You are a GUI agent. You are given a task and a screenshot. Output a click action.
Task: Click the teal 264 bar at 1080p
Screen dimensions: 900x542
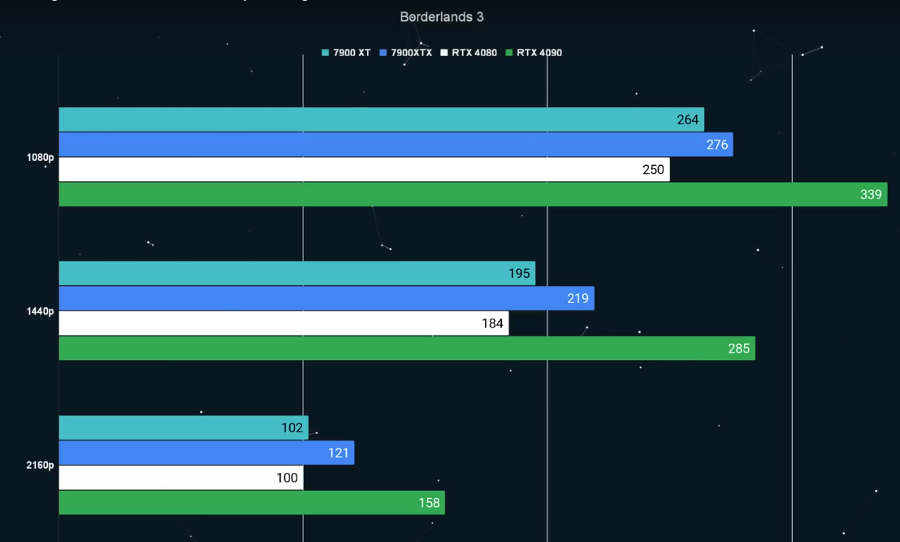click(x=382, y=119)
